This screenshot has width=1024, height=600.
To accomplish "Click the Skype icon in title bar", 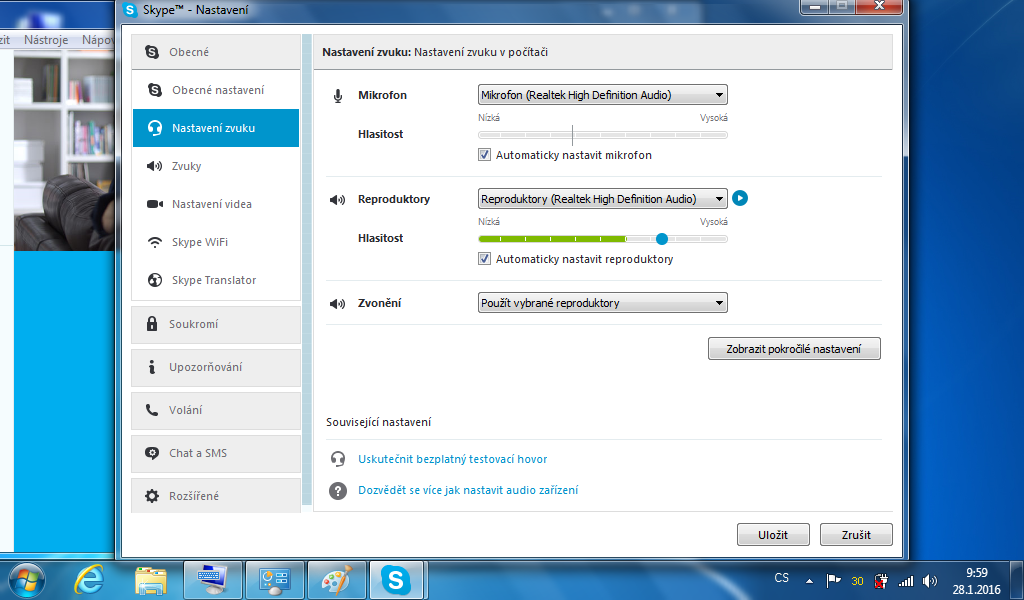I will pos(130,10).
